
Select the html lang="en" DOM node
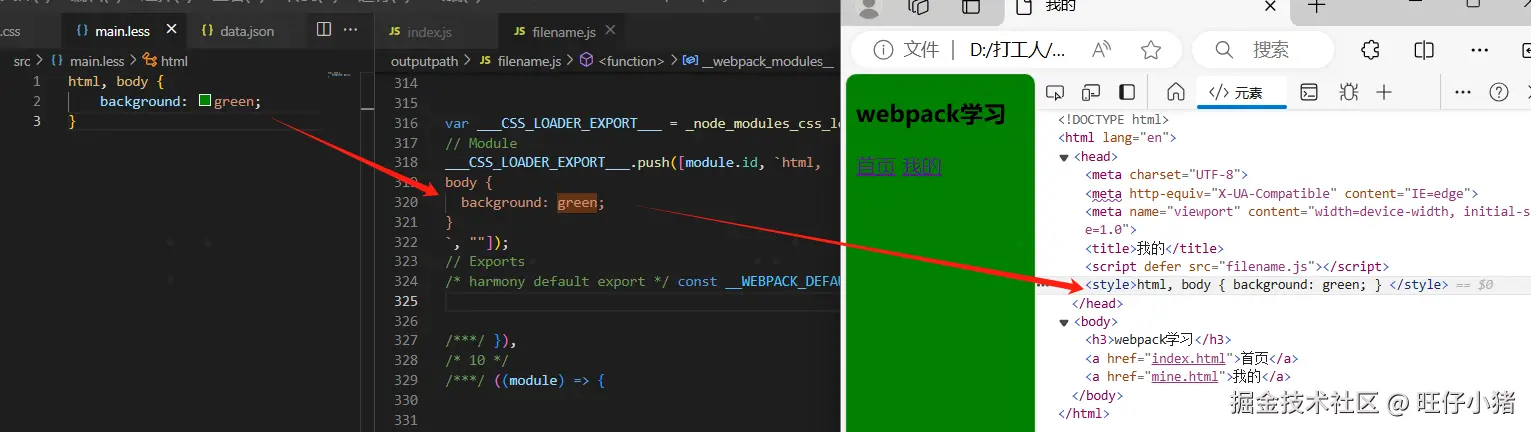coord(1118,138)
